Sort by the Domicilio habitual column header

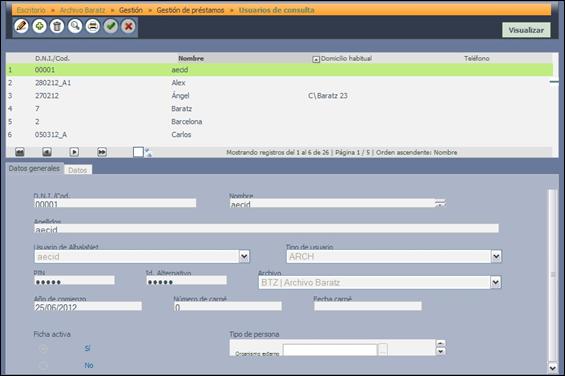[x=346, y=58]
